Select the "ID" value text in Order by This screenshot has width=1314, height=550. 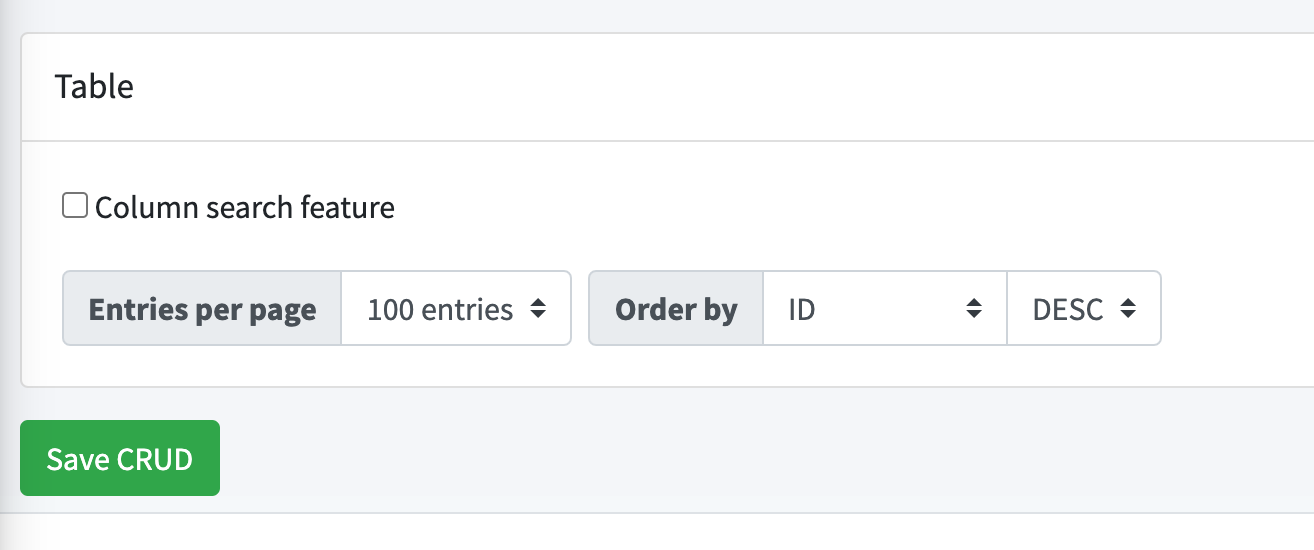tap(802, 309)
